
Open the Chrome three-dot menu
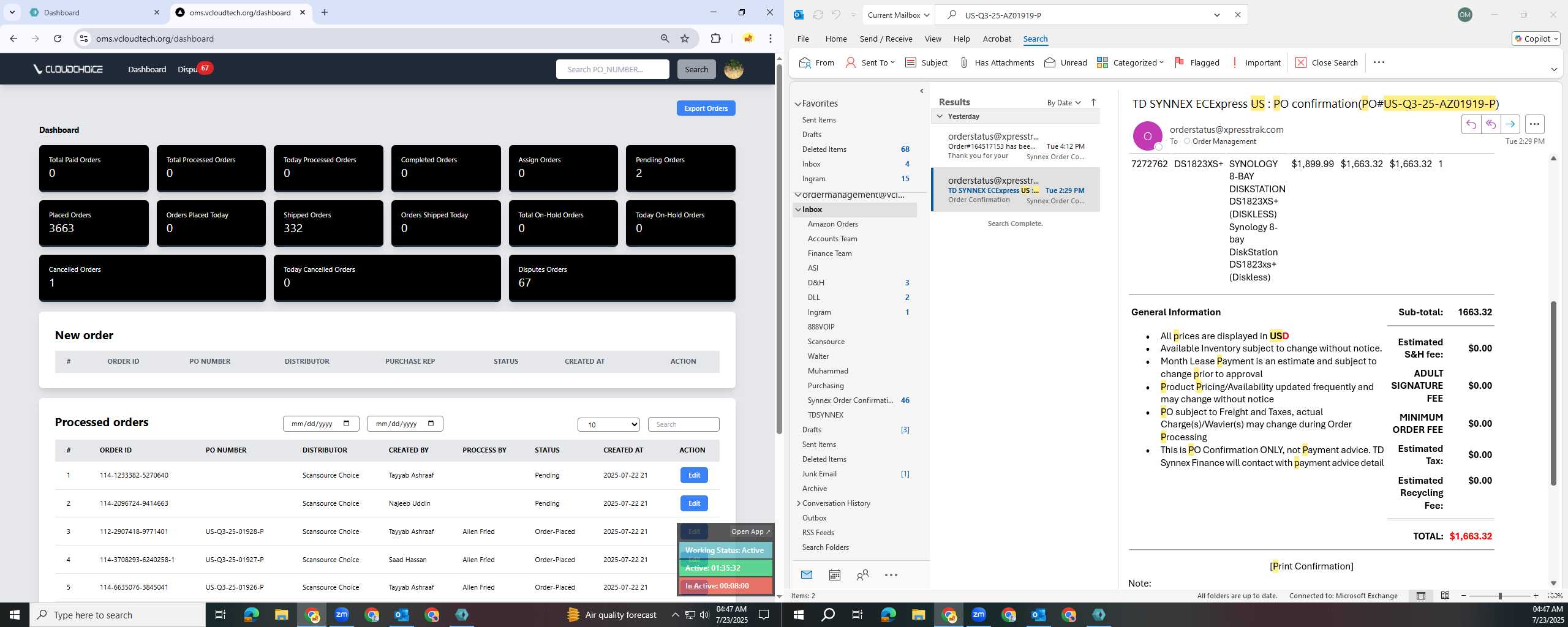click(x=771, y=39)
